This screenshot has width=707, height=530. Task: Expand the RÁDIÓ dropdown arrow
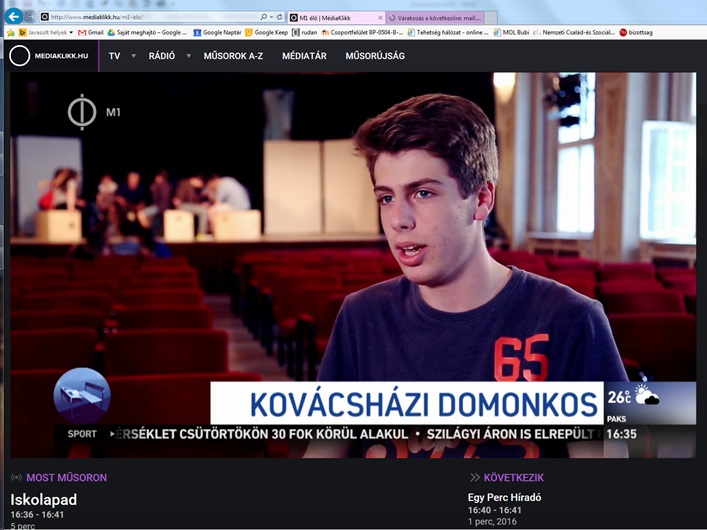pos(188,56)
